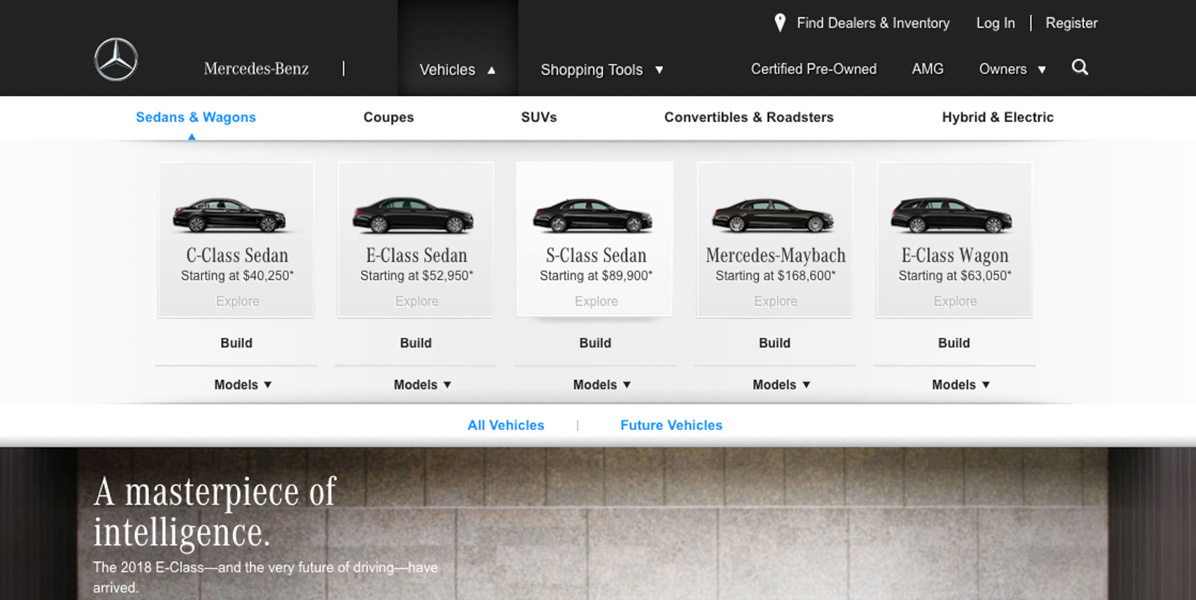1196x600 pixels.
Task: Open Convertibles & Roadsters category
Action: coord(749,117)
